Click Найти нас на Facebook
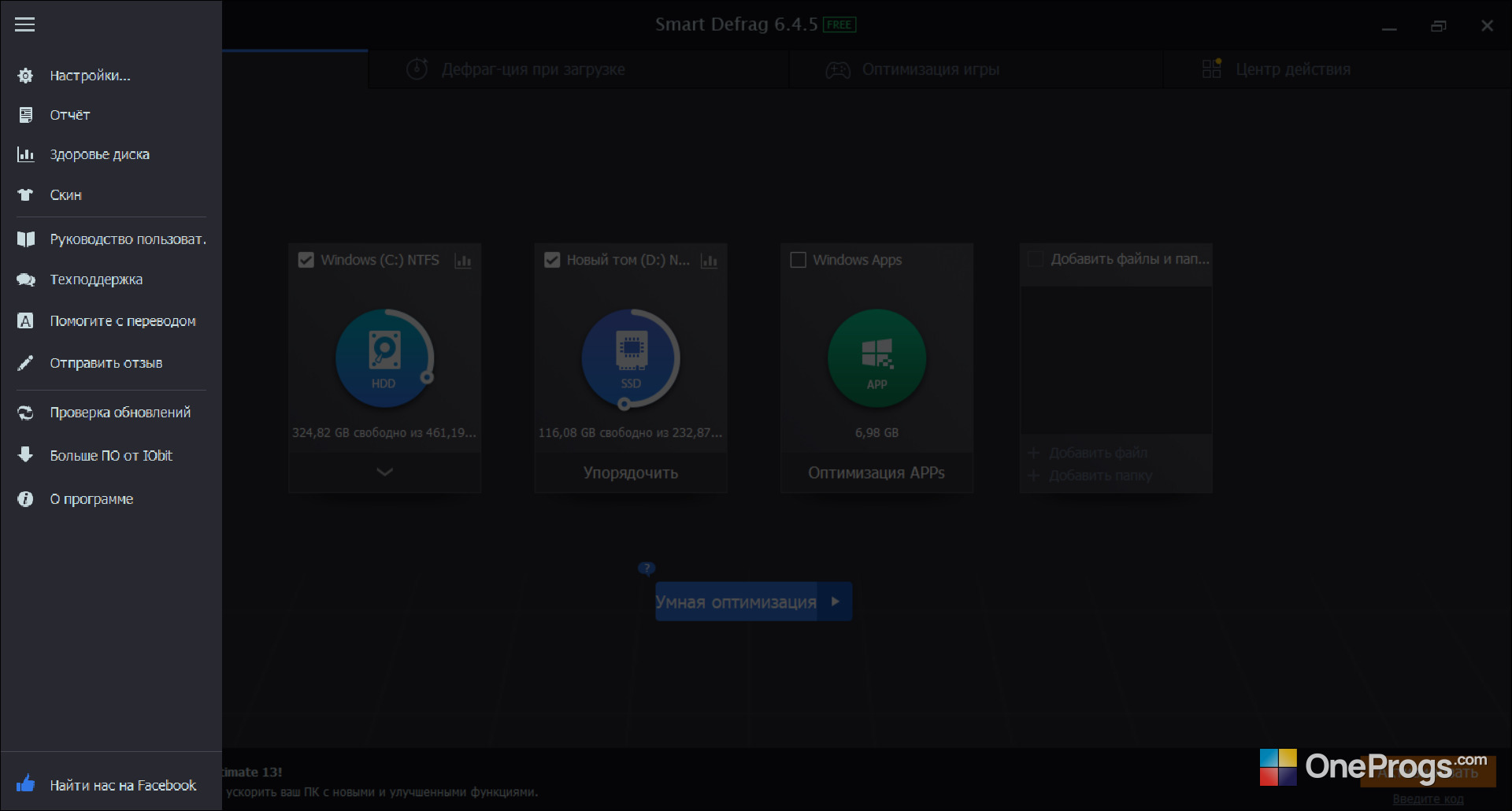Viewport: 1512px width, 811px height. coord(123,785)
